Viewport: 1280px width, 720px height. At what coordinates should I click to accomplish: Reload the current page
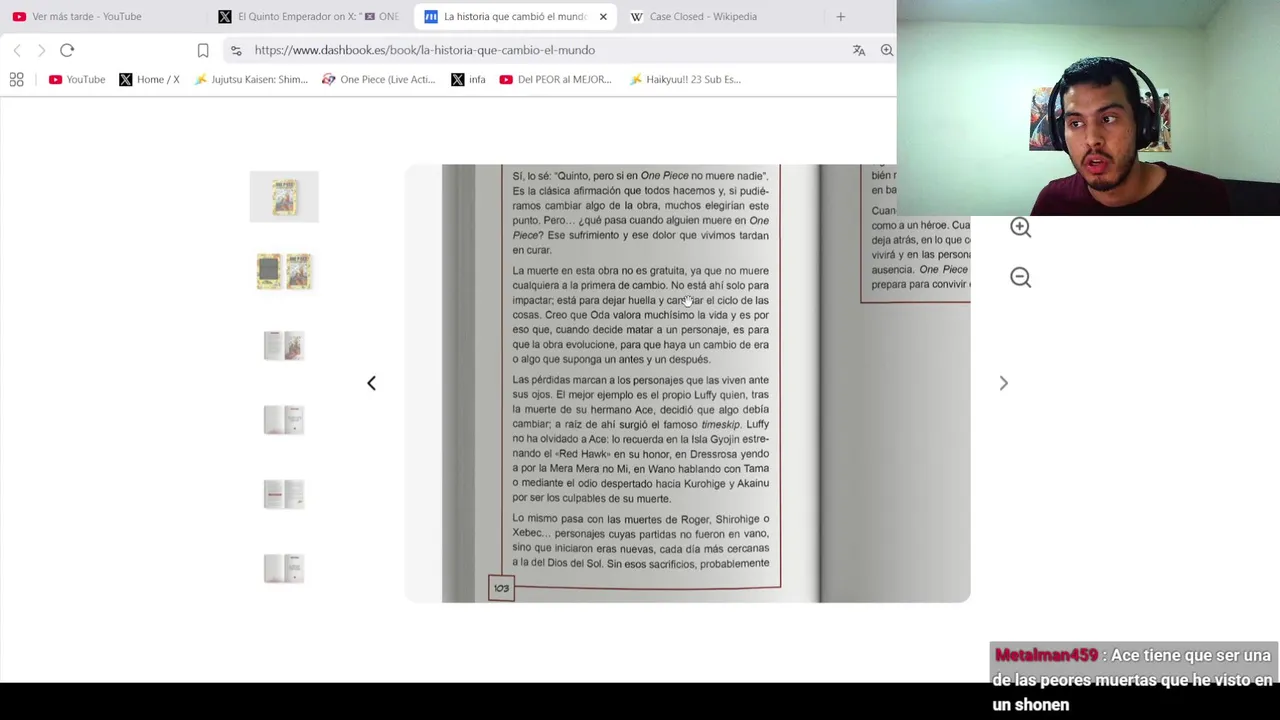[67, 50]
